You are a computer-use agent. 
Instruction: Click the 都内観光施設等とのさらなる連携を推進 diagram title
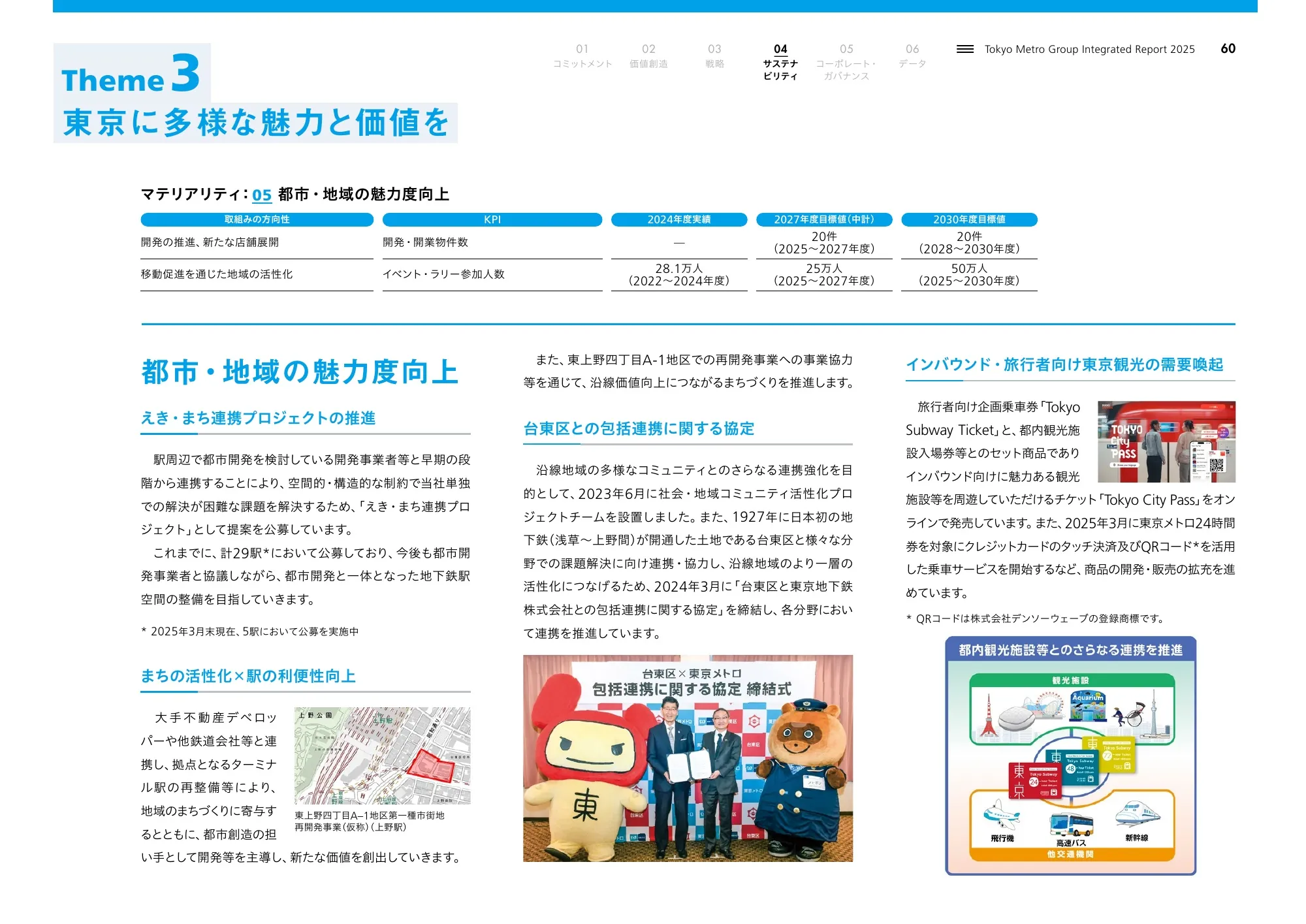click(1070, 650)
